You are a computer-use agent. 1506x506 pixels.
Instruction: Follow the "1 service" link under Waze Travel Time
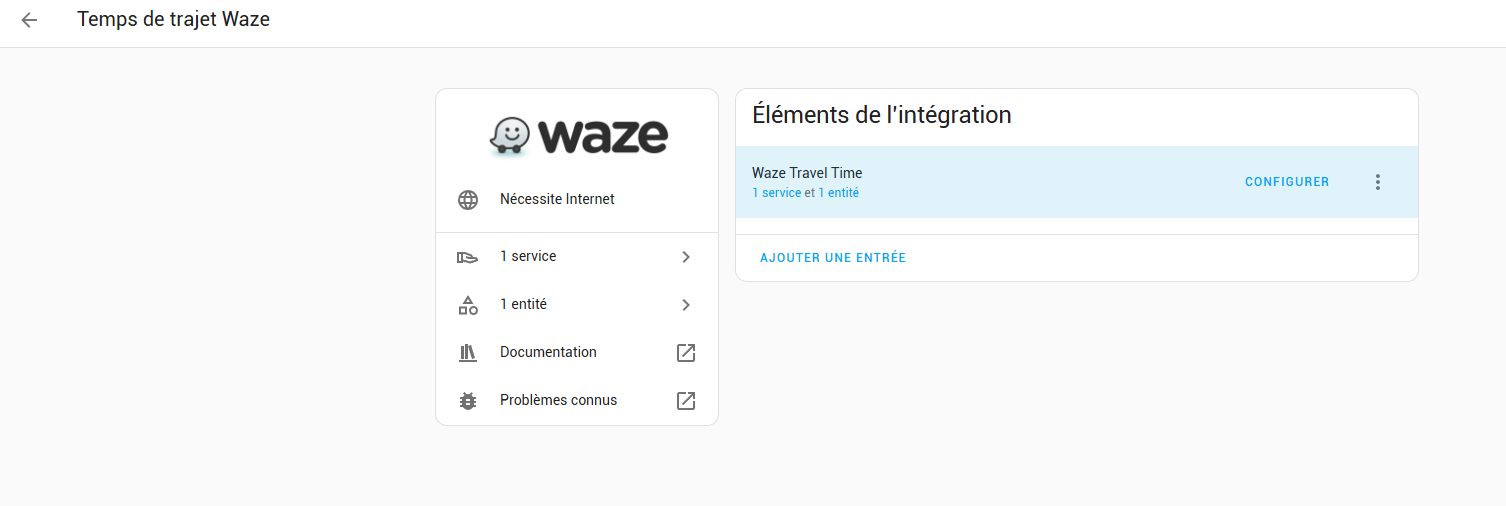(777, 193)
